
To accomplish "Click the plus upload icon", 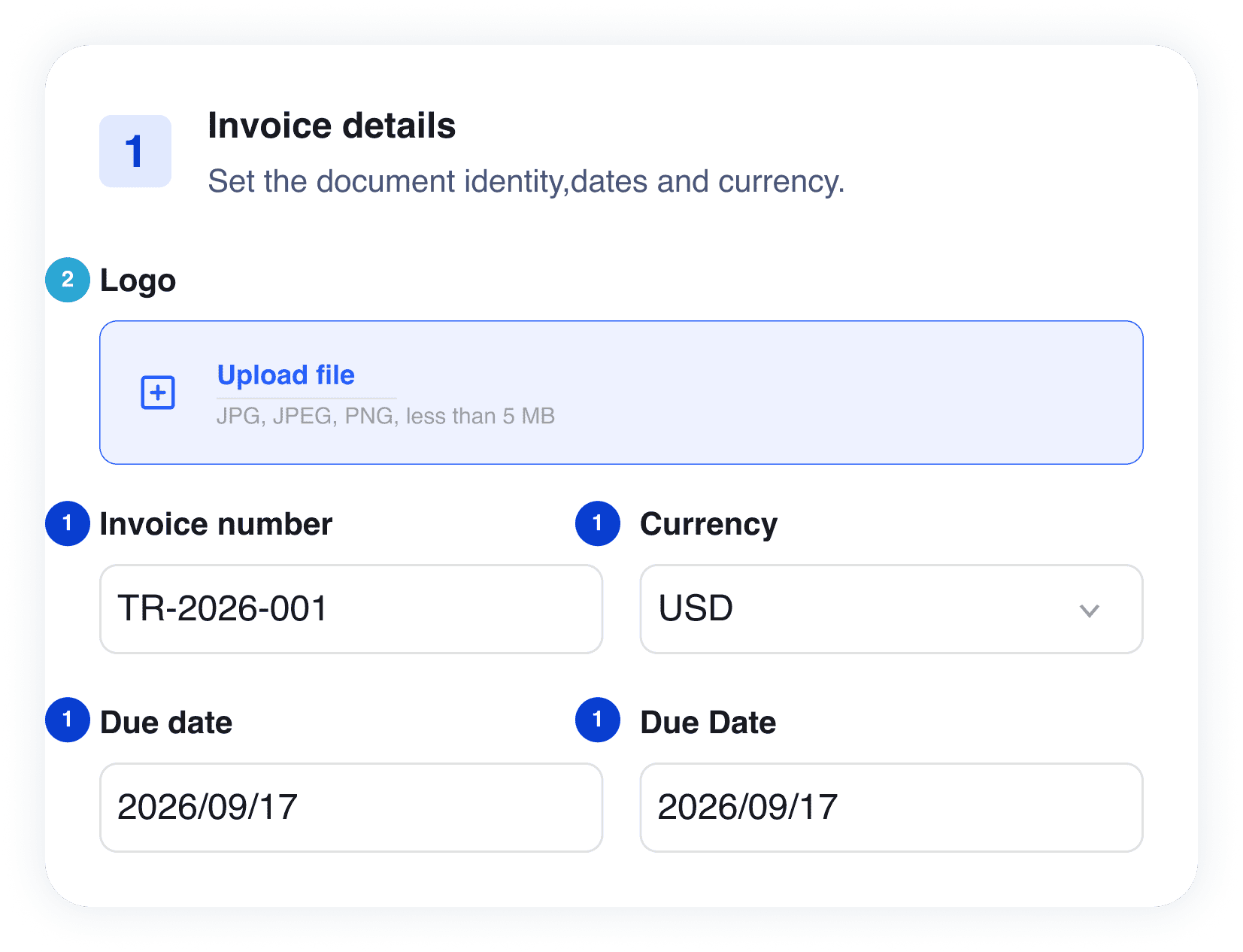I will [x=158, y=393].
